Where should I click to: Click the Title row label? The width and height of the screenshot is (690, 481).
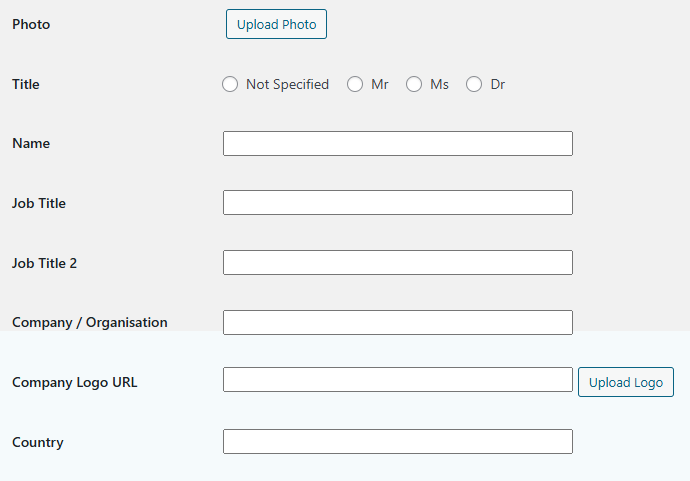click(26, 85)
